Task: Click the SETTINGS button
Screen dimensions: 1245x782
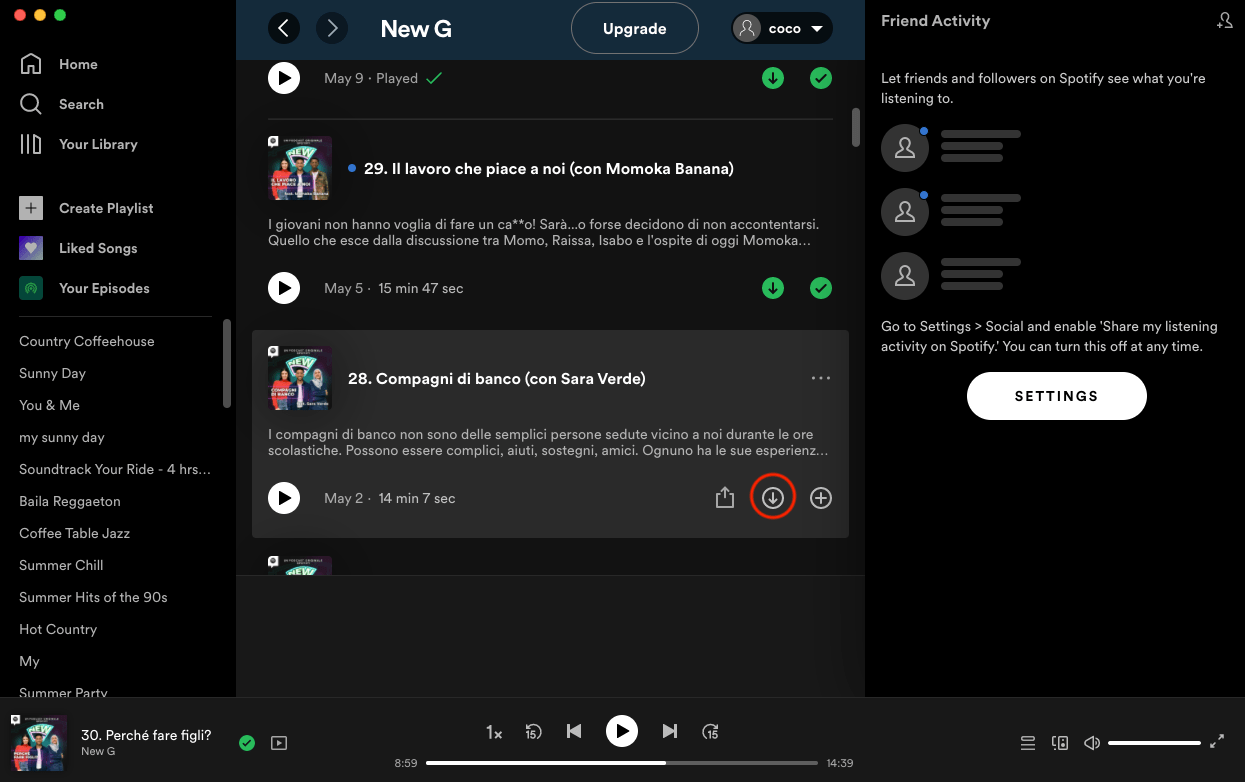Action: click(1056, 396)
